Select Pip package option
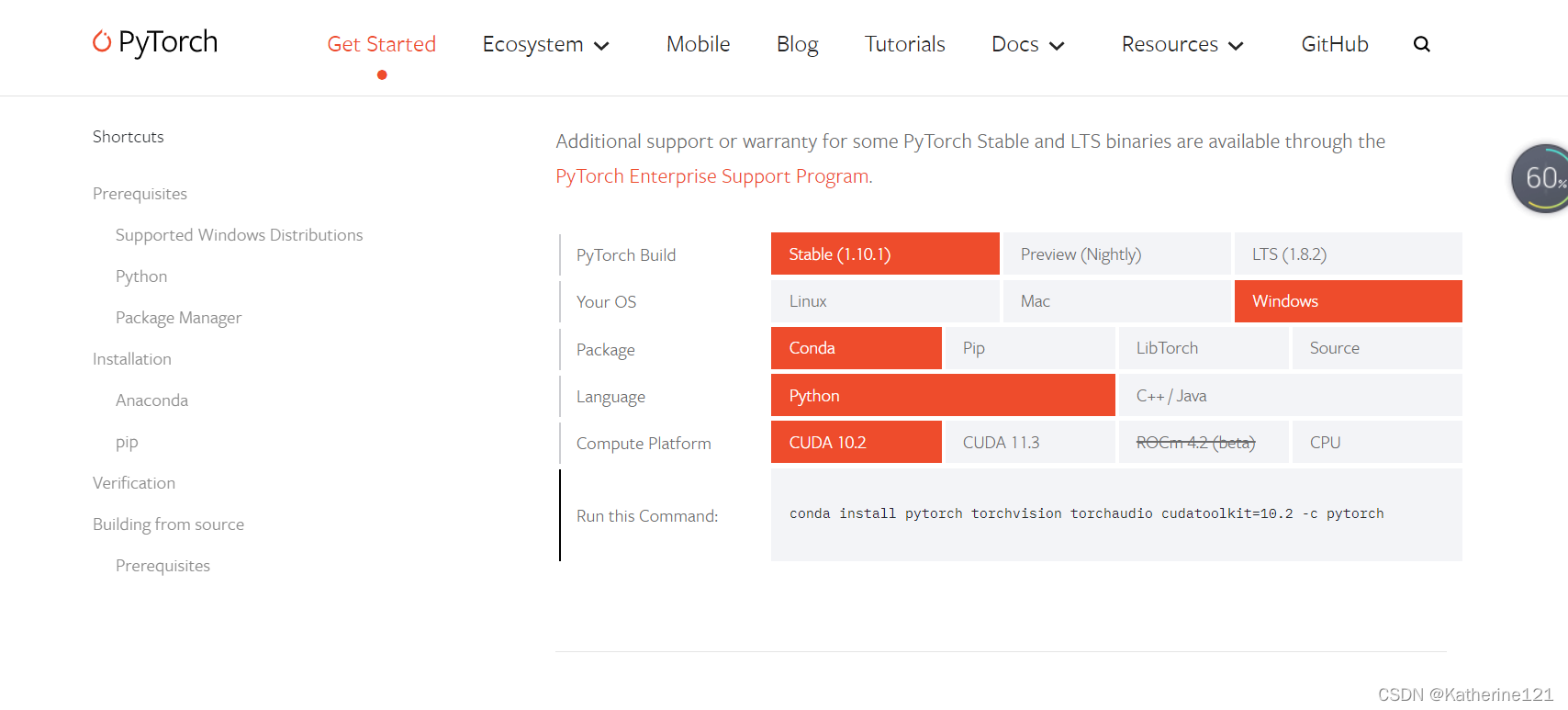The height and width of the screenshot is (710, 1568). click(1030, 348)
